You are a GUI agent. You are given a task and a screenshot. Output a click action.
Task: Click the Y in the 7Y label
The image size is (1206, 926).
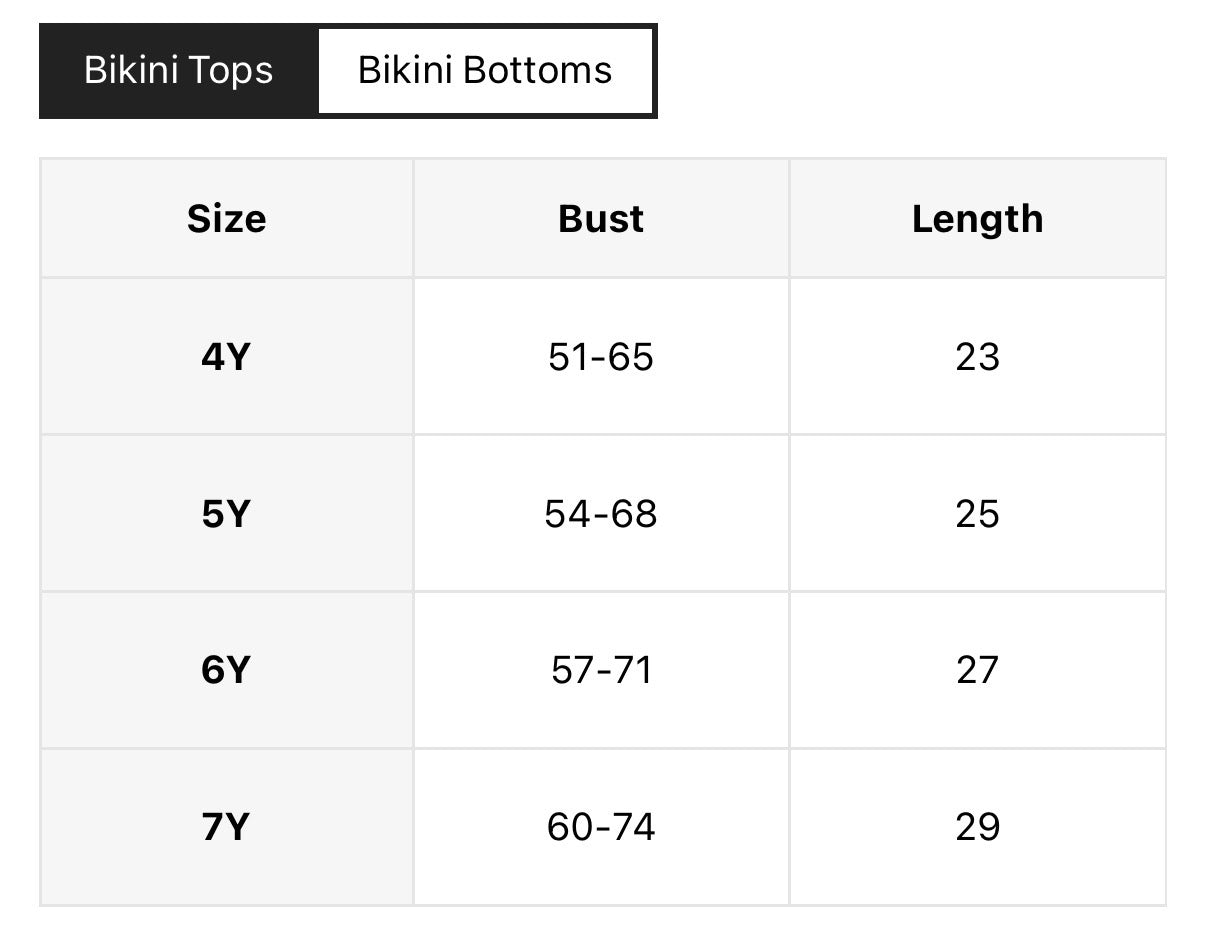click(237, 827)
